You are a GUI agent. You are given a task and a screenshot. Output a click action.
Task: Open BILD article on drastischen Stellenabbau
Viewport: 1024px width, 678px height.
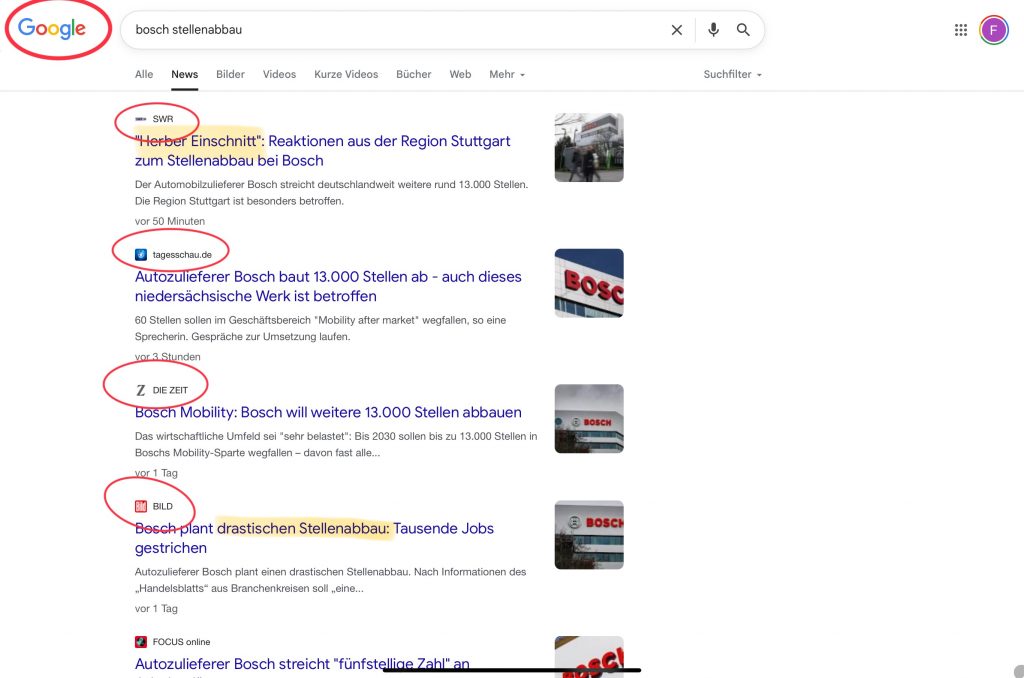314,528
